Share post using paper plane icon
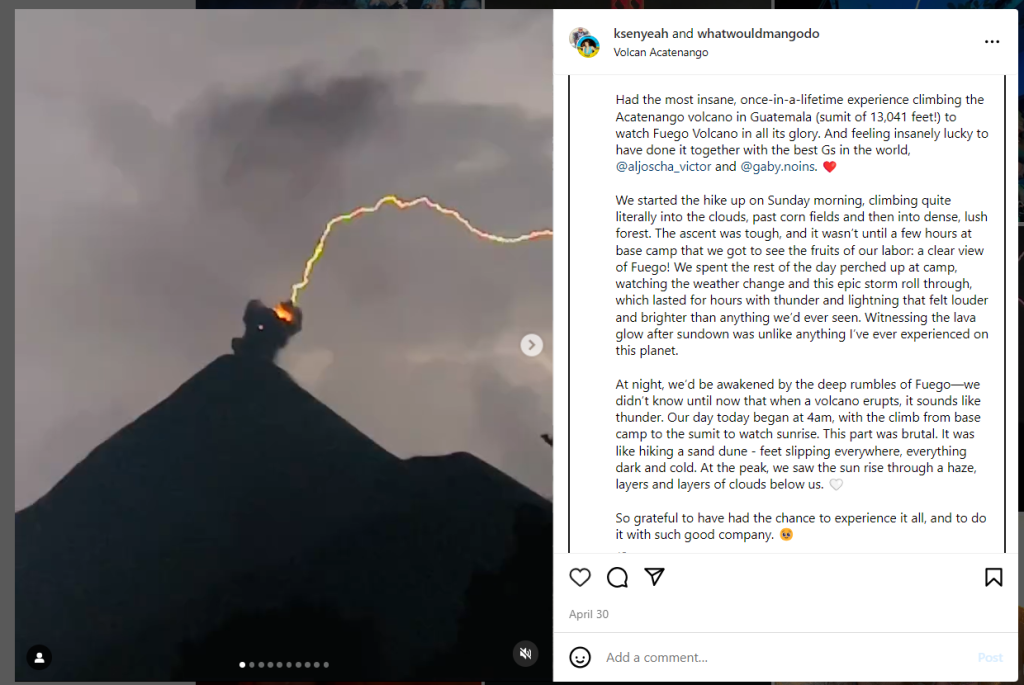 [x=654, y=577]
